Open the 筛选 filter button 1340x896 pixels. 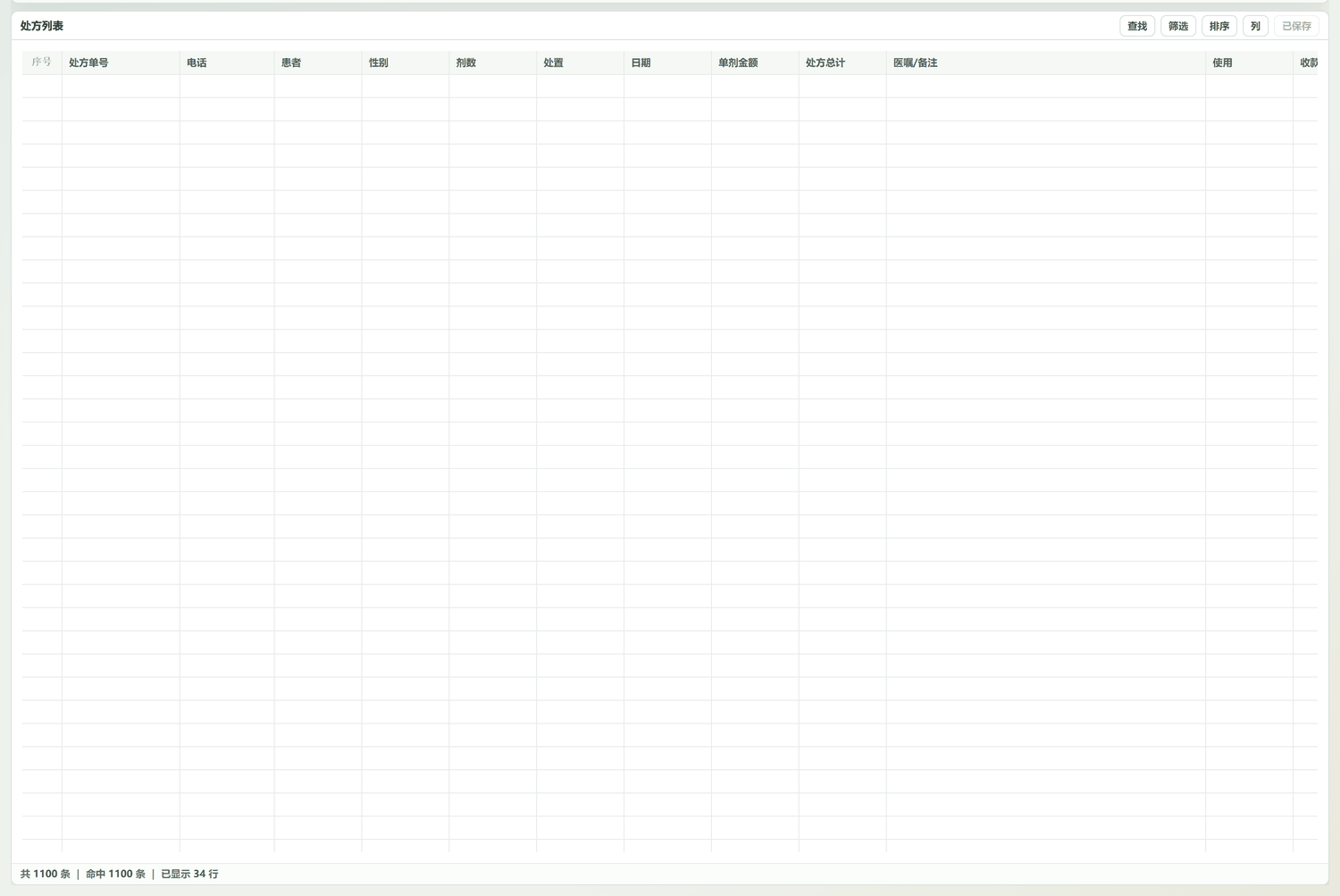1178,26
